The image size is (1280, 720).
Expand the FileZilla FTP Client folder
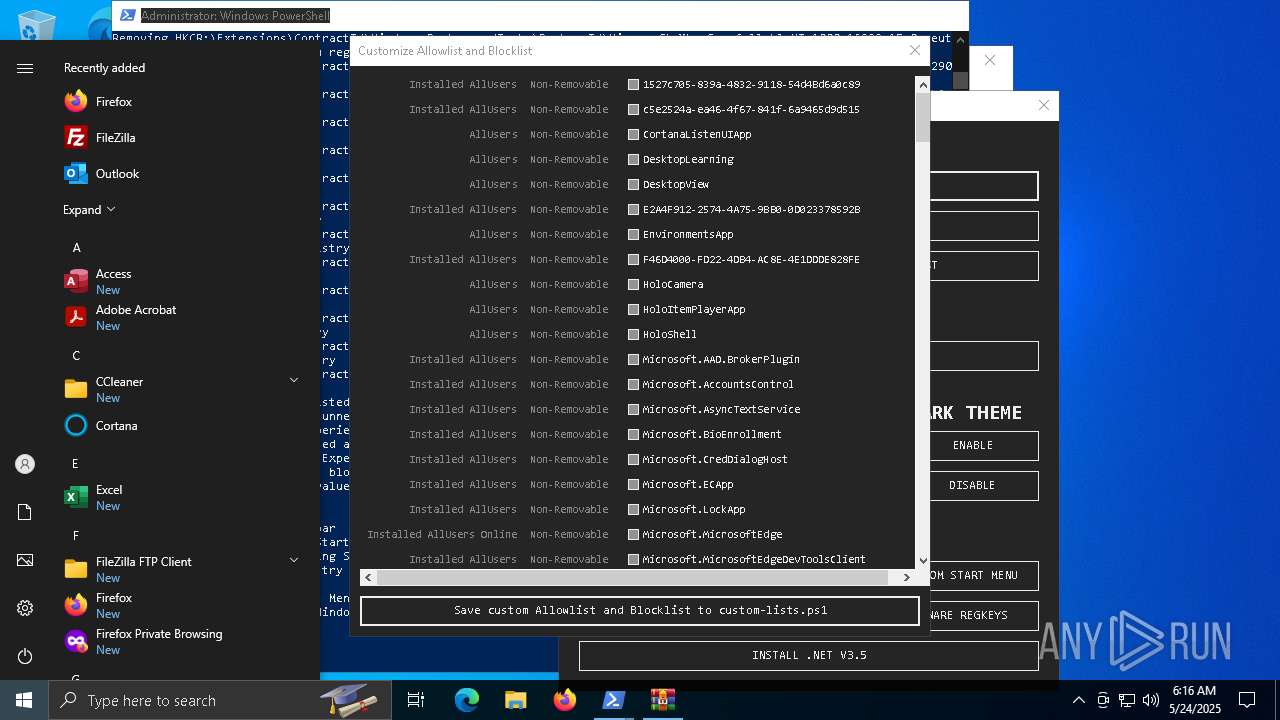(294, 560)
